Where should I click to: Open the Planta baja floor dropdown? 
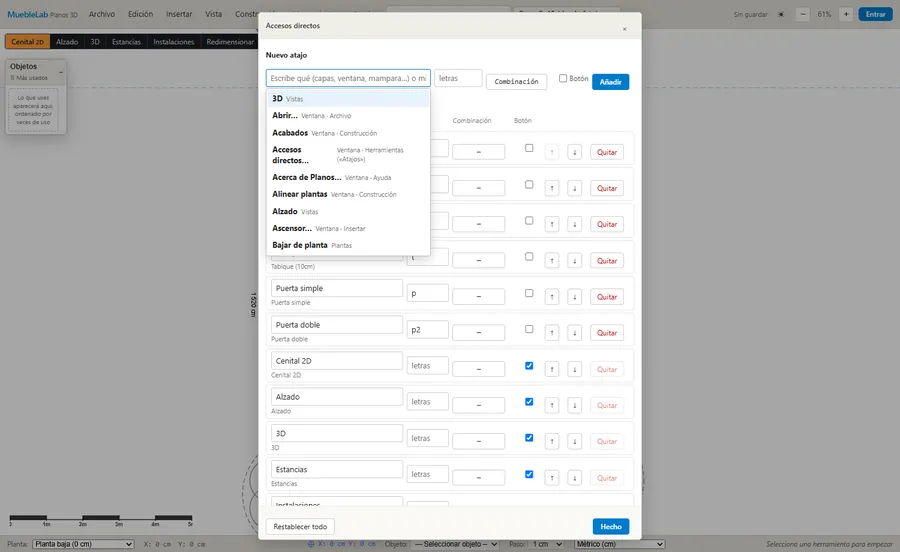coord(83,544)
